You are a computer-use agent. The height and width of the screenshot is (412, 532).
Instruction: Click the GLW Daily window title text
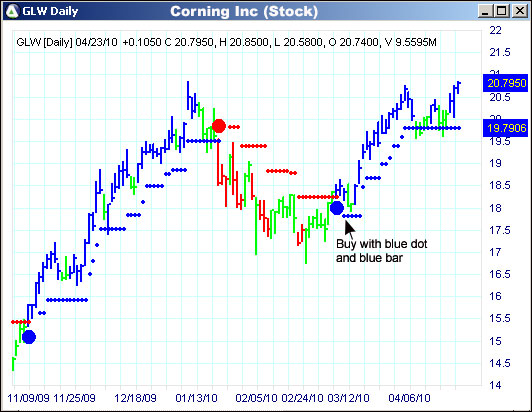[50, 12]
